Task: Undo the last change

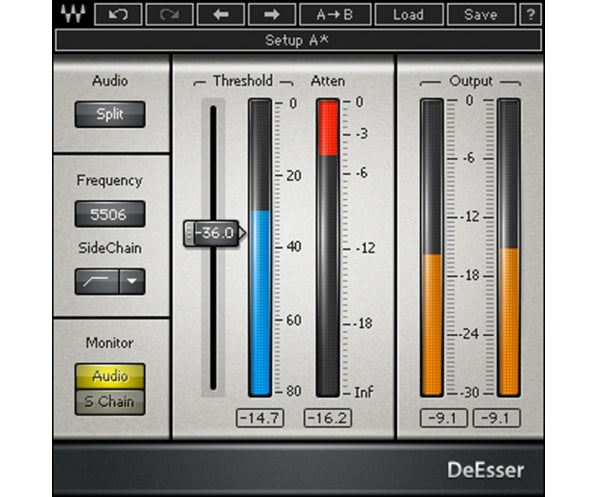Action: pos(118,14)
